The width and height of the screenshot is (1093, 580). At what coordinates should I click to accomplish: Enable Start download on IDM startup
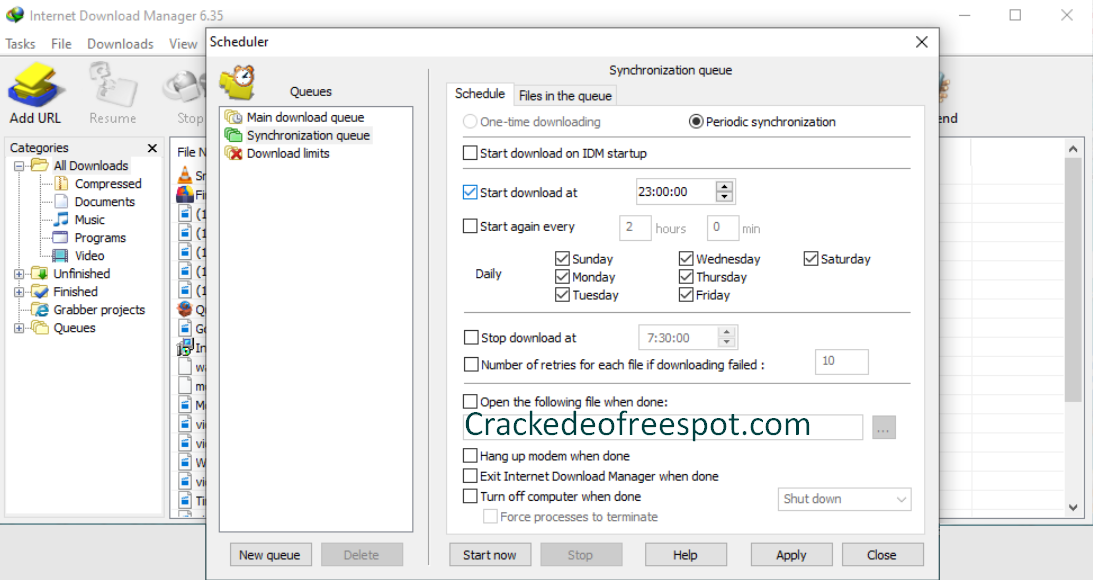(x=470, y=153)
